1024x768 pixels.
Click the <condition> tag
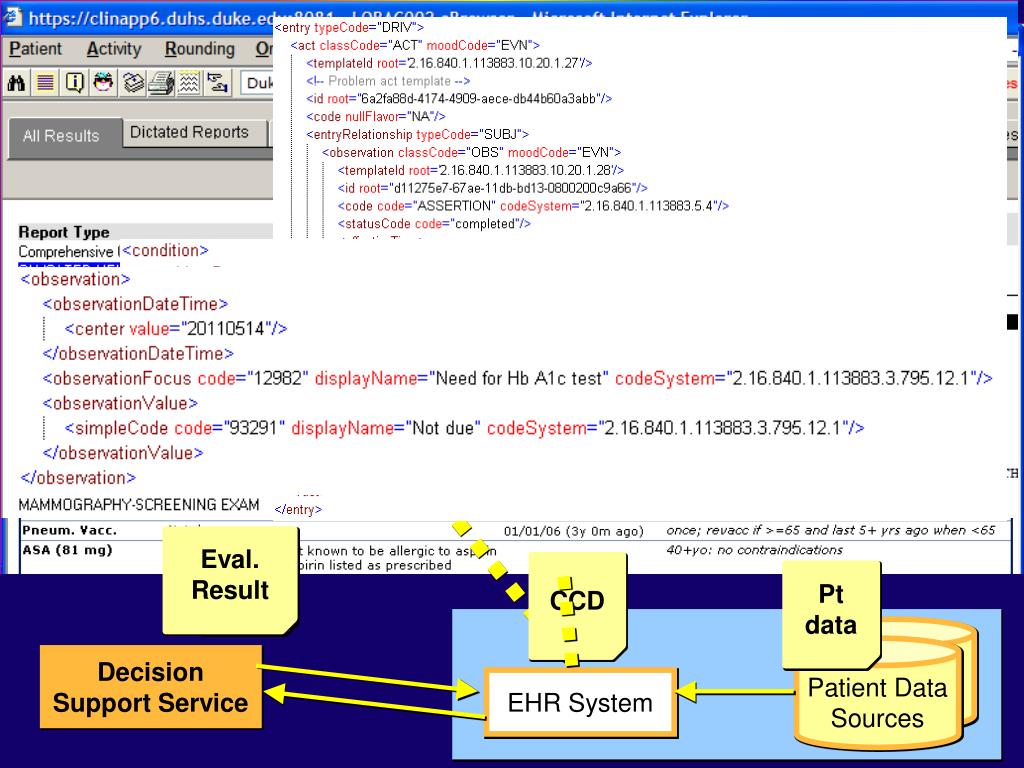(x=165, y=250)
